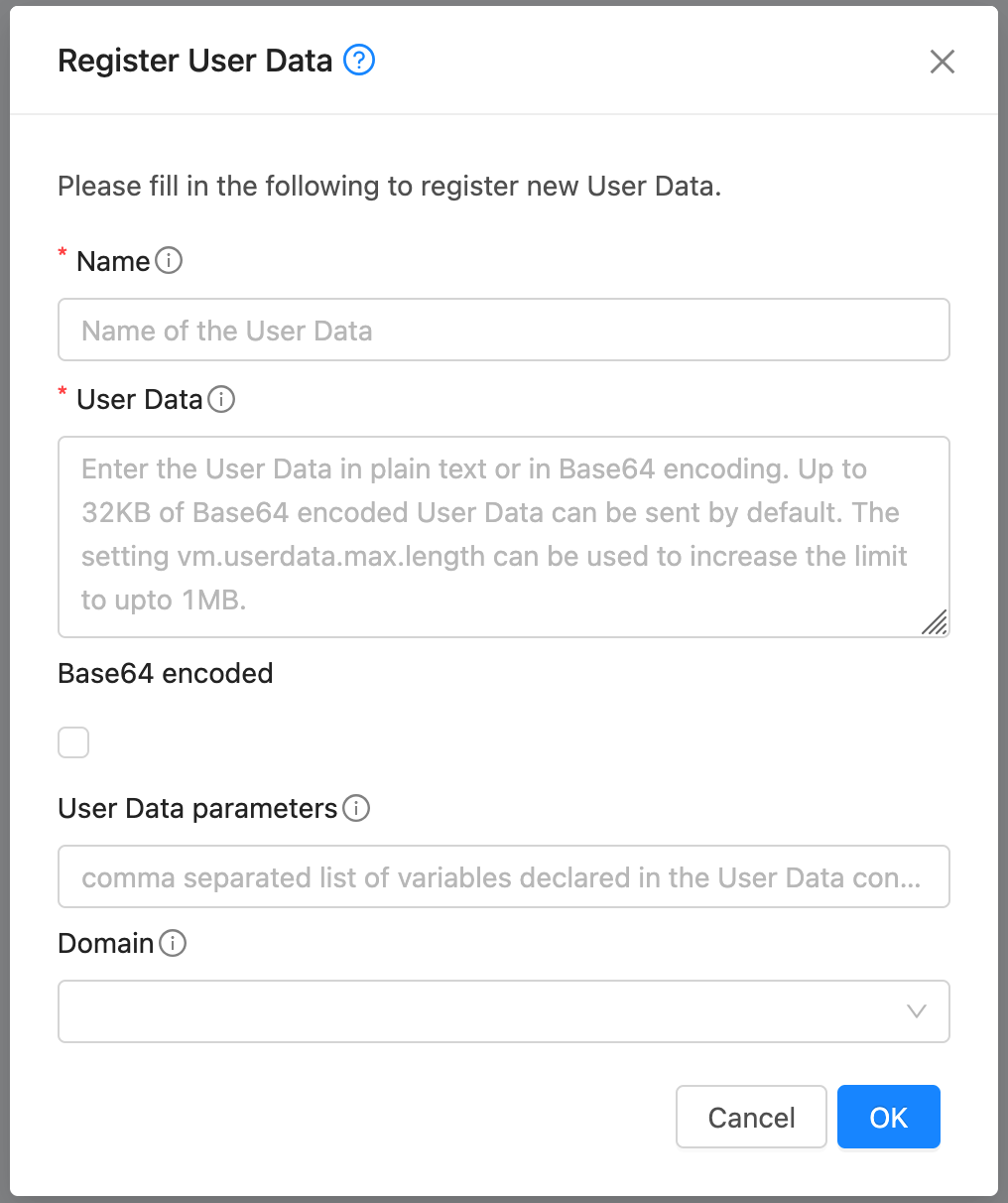Show the Domain info tooltip
Screen dimensions: 1008x1203
pos(172,943)
